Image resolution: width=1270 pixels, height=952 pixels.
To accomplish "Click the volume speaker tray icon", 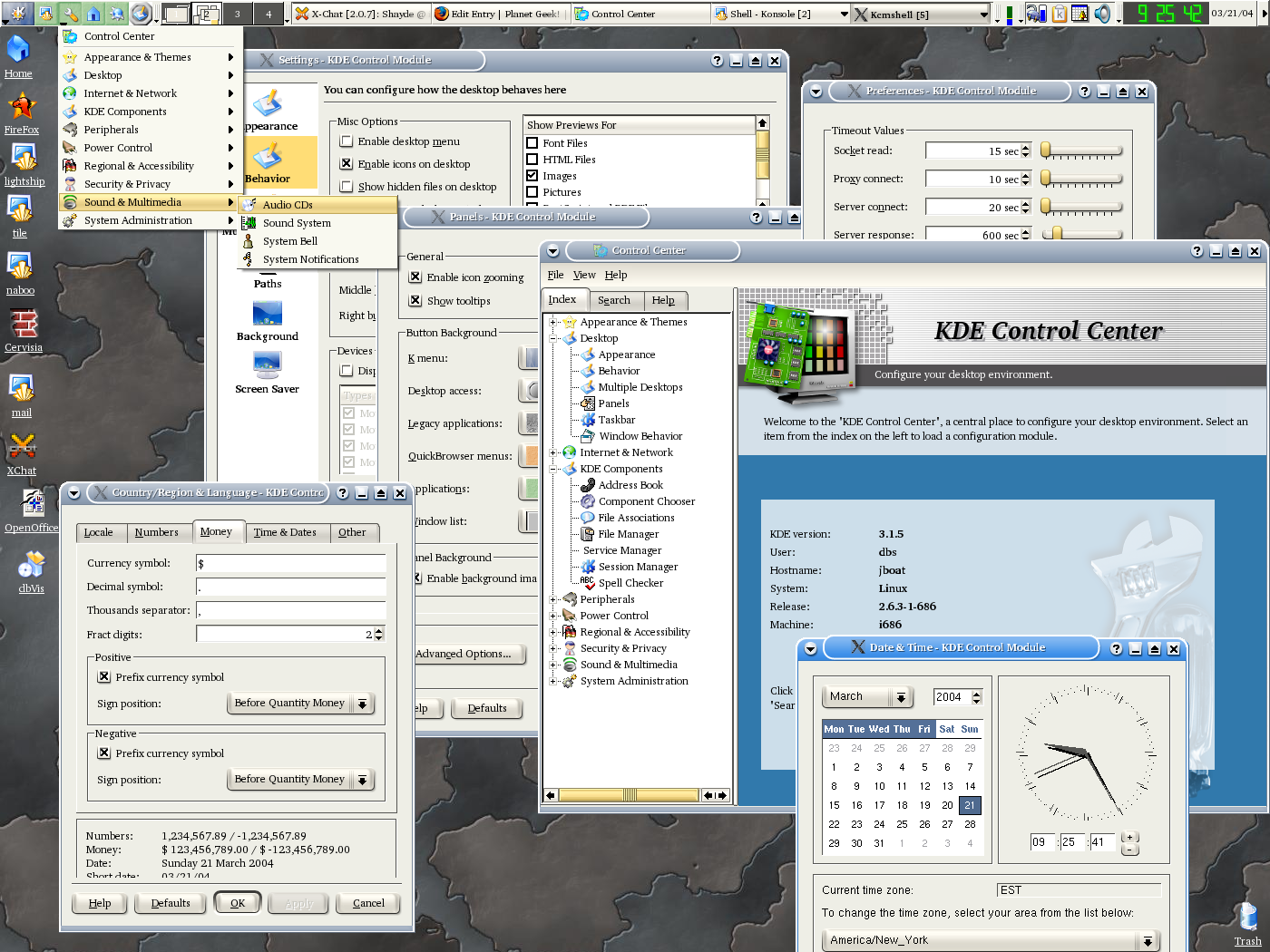I will [1102, 14].
